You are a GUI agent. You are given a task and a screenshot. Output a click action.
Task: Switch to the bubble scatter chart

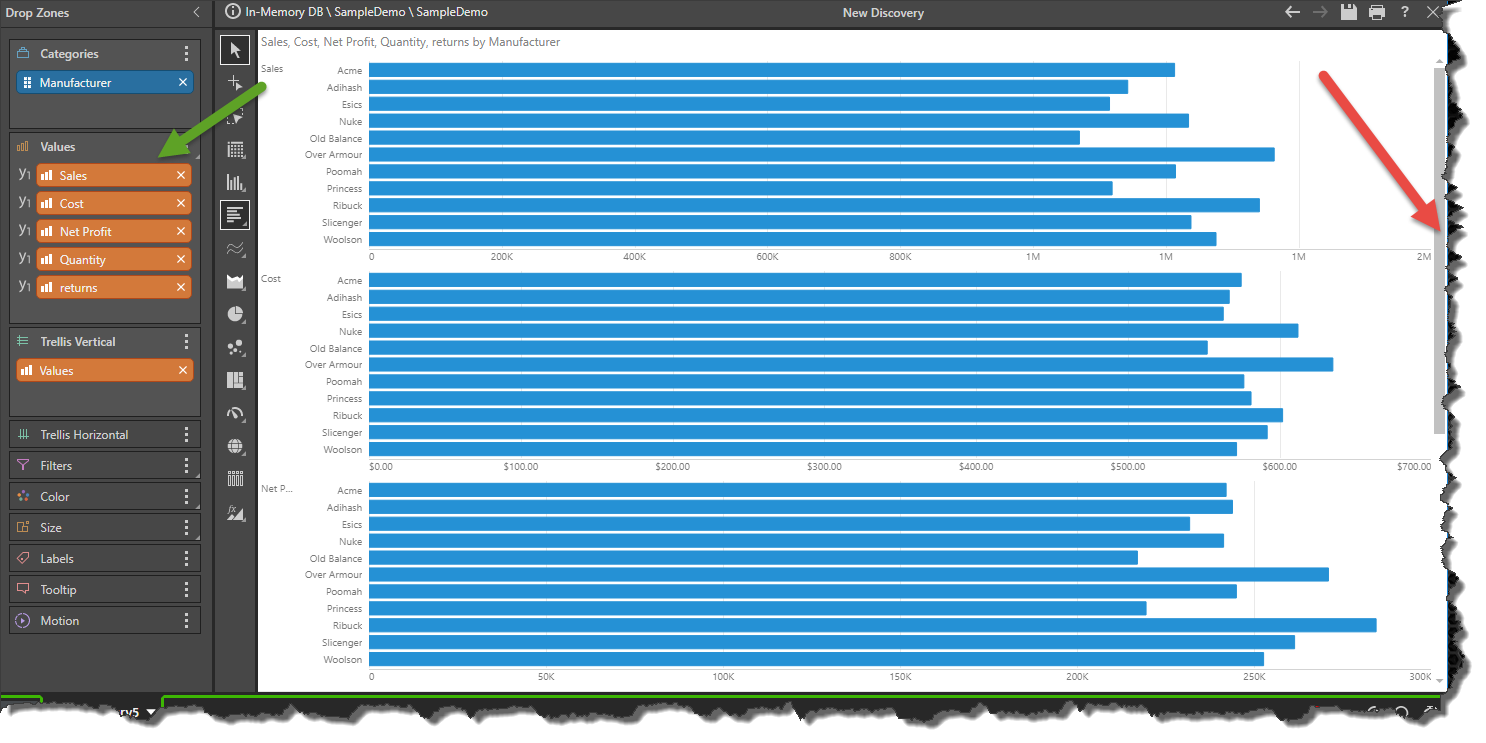point(235,347)
